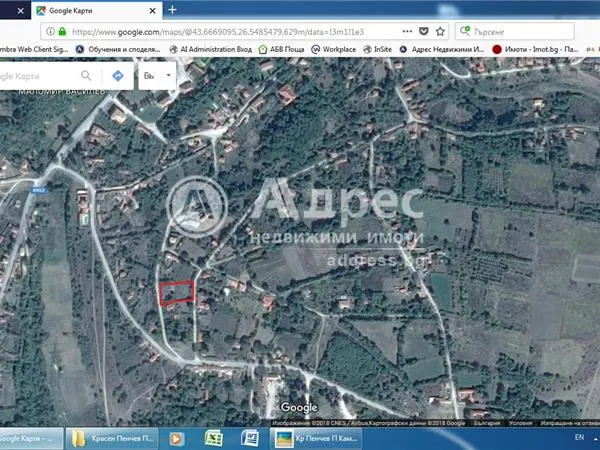
Task: Open the Имоти - Imot.bg bookmark
Action: tap(535, 49)
